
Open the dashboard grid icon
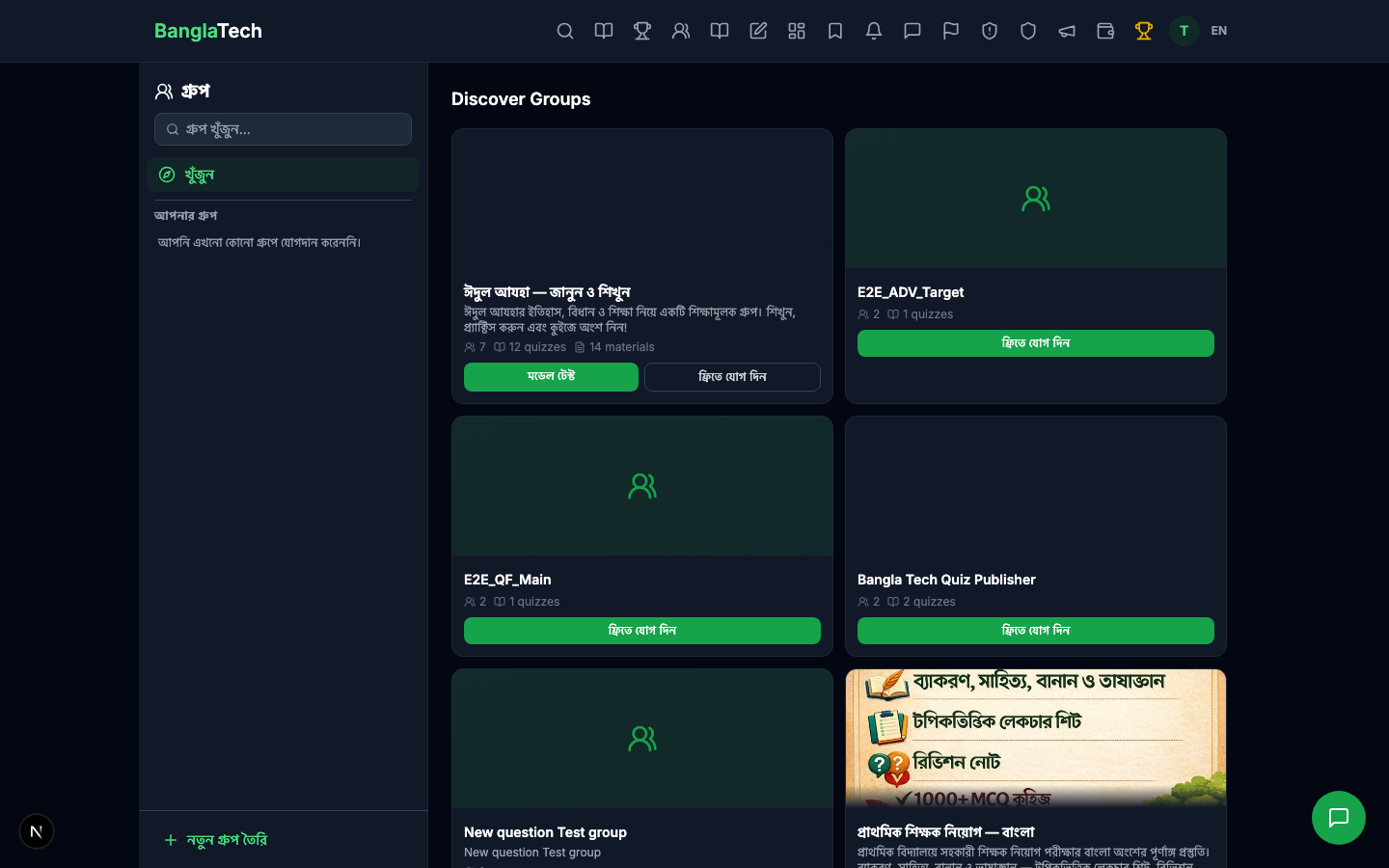(797, 31)
